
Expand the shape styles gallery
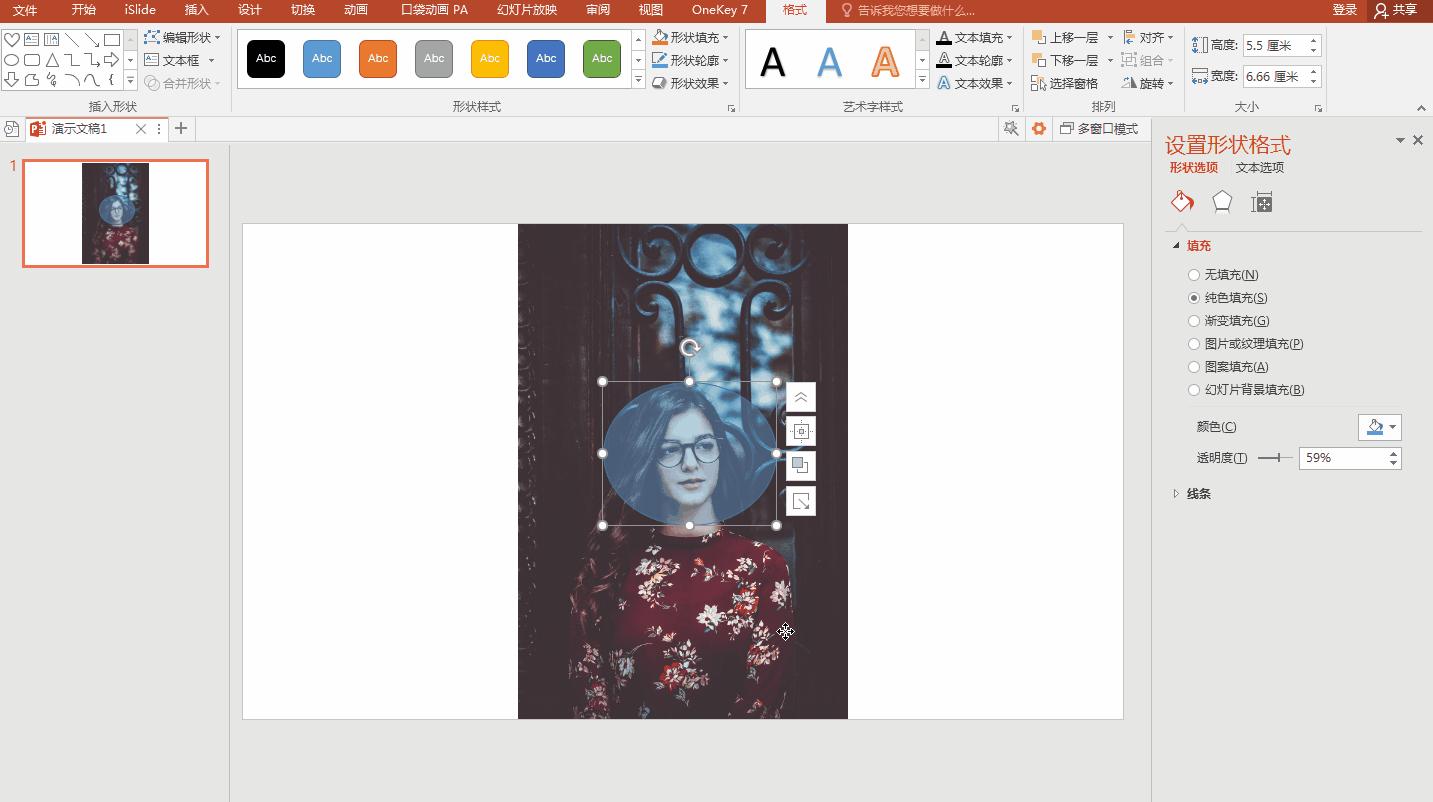click(638, 81)
